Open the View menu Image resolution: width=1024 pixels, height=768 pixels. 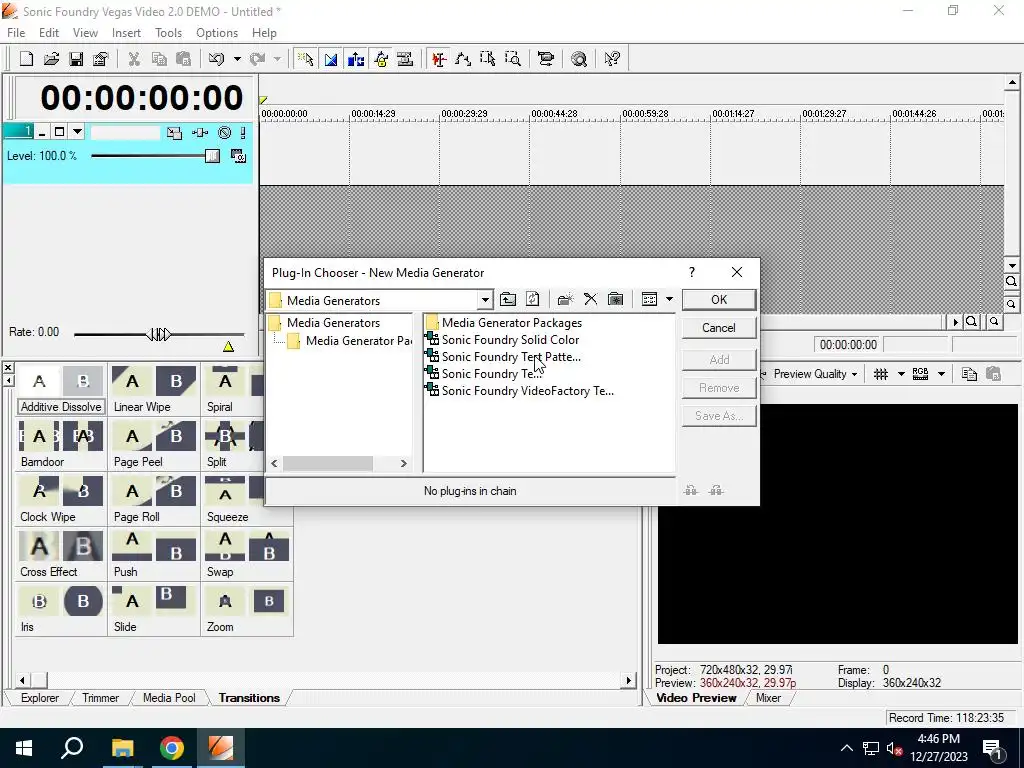click(85, 33)
